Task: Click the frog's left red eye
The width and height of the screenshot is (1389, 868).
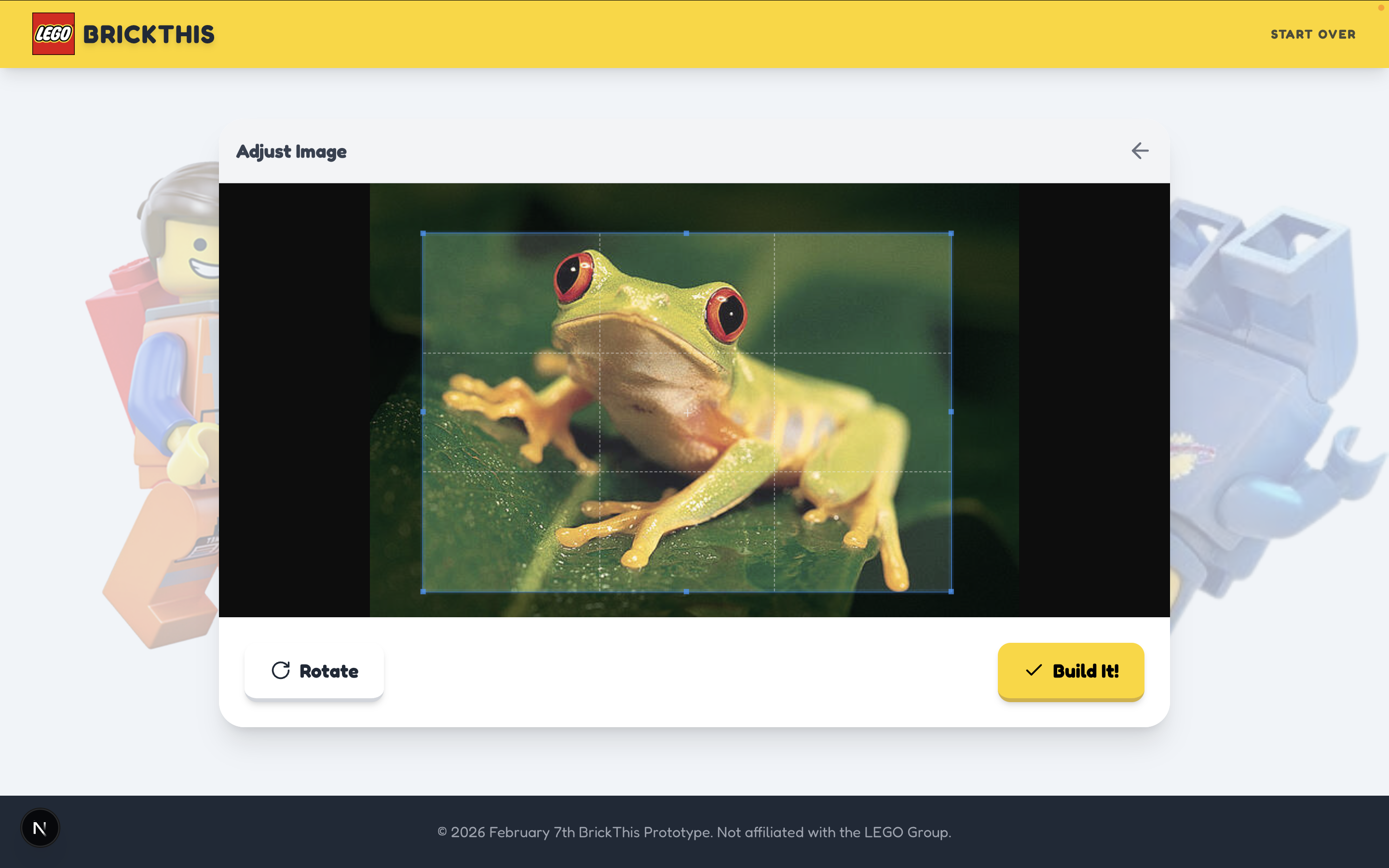Action: click(x=573, y=277)
